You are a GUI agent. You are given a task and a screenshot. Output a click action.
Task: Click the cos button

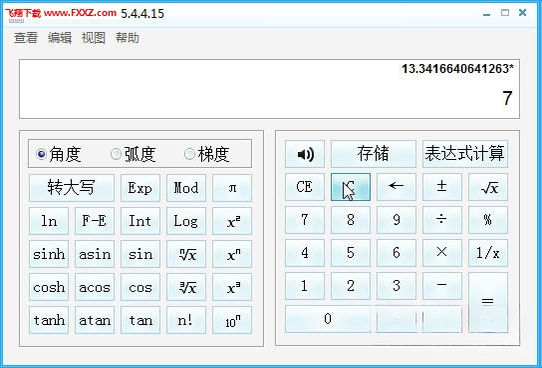point(140,287)
